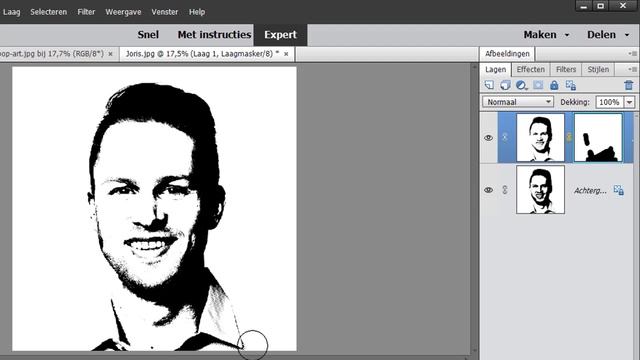Hide Laag 1 with its eye icon
Screen dimensions: 640x360
click(488, 138)
